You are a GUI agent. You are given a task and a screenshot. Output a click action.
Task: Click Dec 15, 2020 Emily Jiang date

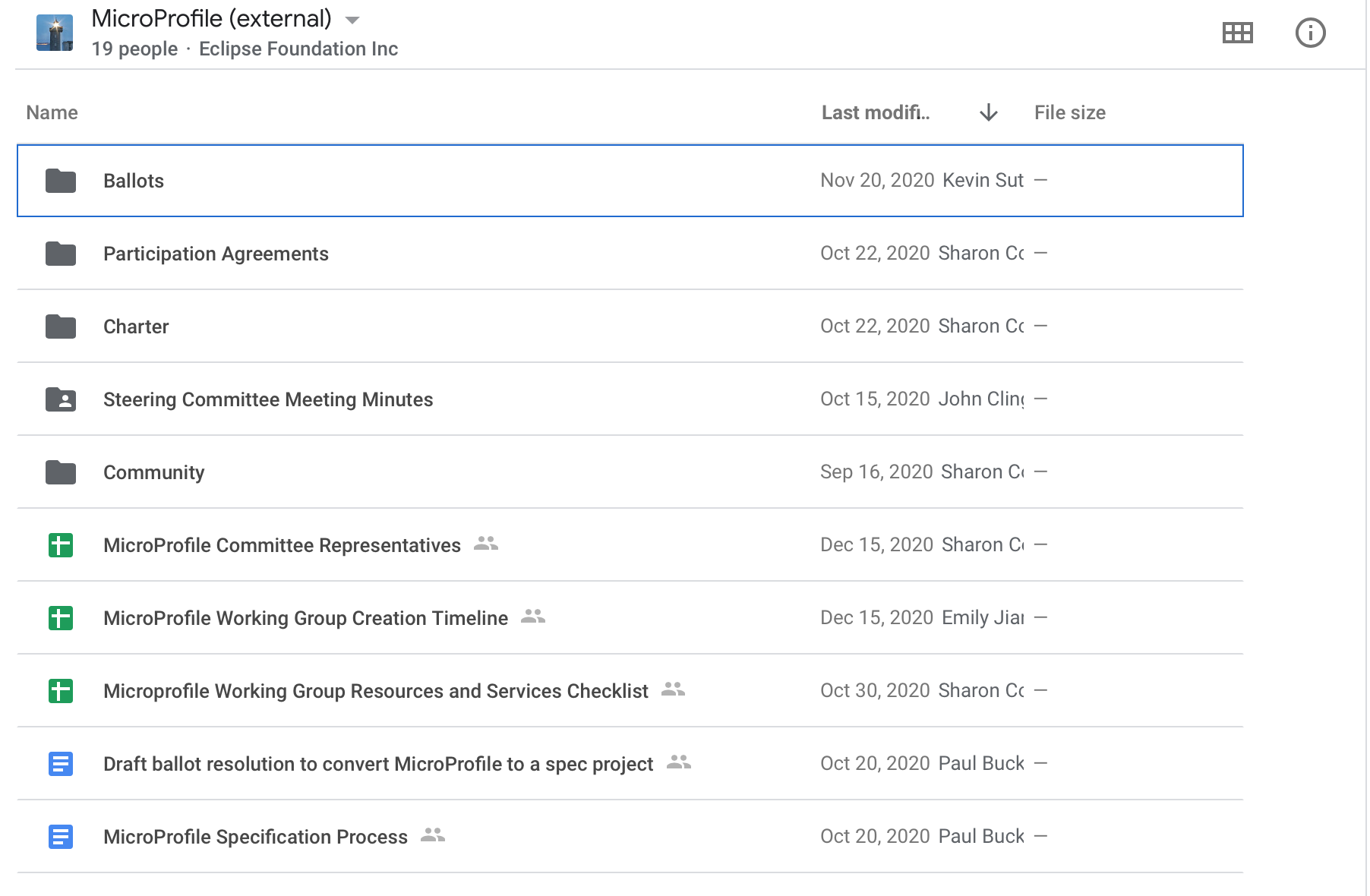pos(922,617)
